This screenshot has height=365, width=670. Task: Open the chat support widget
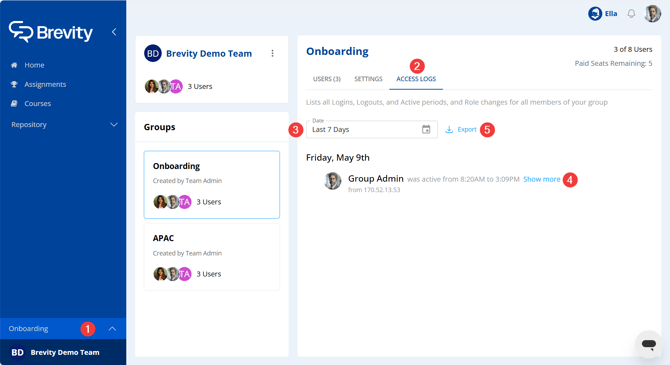(x=649, y=344)
